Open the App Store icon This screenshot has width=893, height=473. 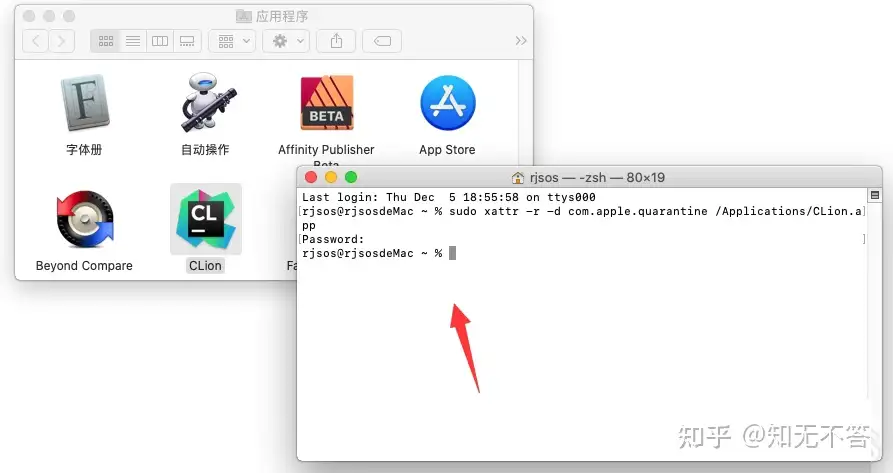448,102
